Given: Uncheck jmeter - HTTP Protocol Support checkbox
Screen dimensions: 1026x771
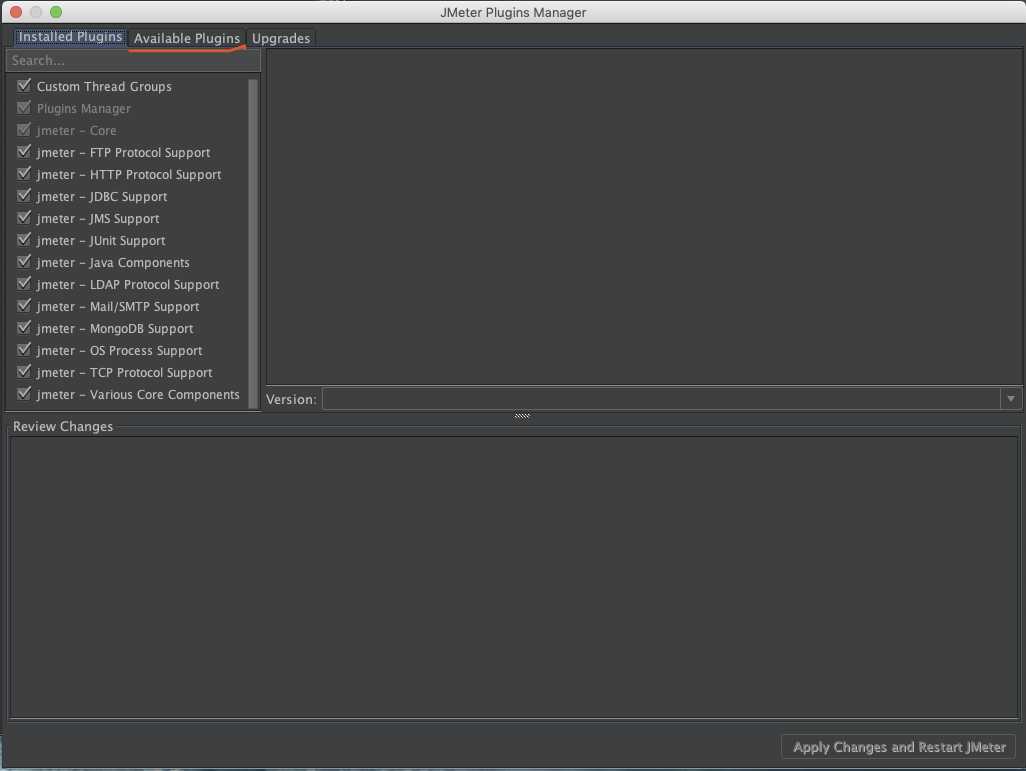Looking at the screenshot, I should [x=24, y=173].
